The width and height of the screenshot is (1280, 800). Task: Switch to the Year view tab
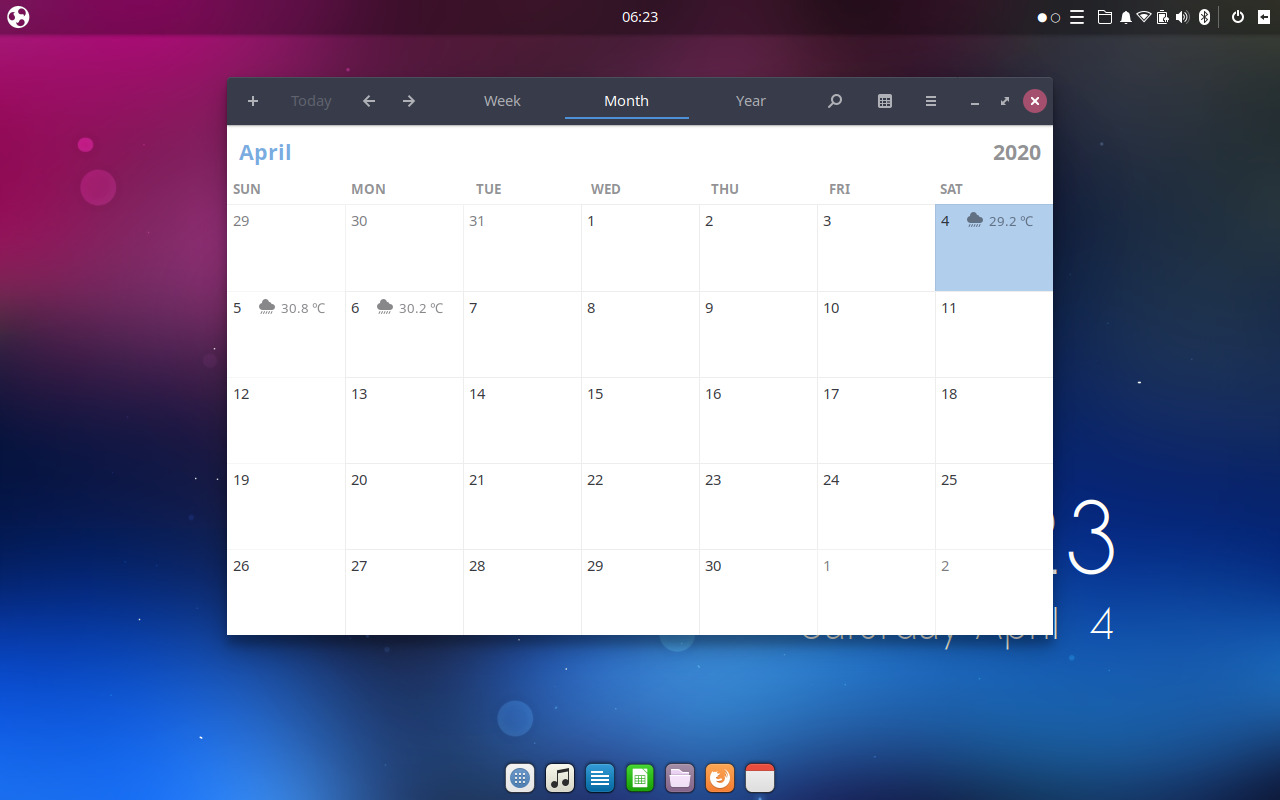pyautogui.click(x=750, y=101)
